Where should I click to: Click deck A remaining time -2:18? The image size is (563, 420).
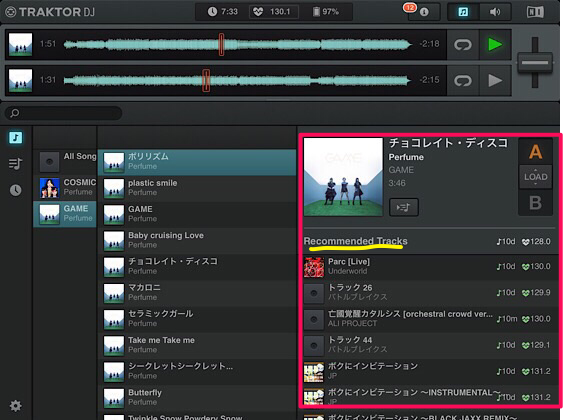429,44
